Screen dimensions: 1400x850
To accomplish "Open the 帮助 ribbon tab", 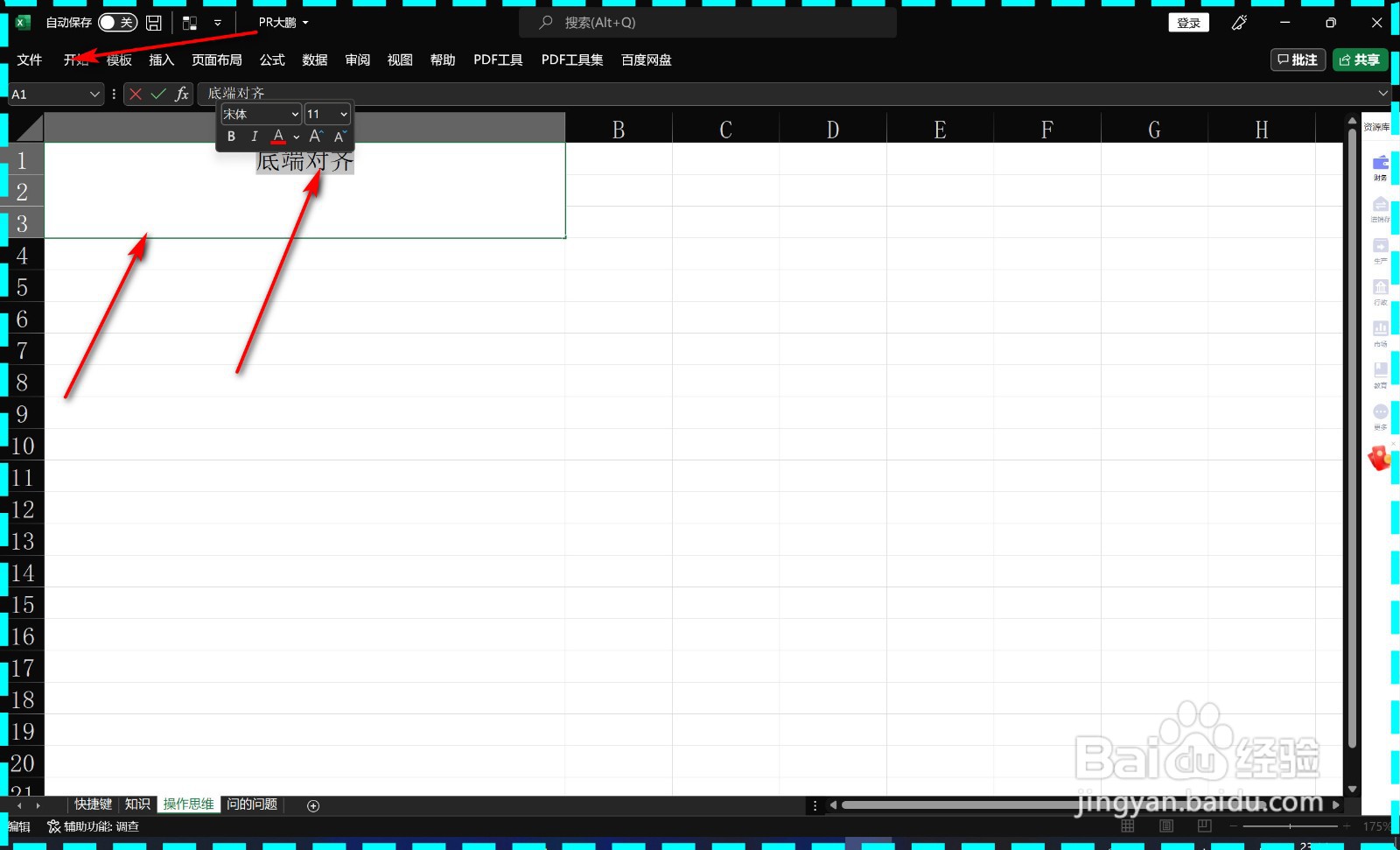I will [443, 60].
